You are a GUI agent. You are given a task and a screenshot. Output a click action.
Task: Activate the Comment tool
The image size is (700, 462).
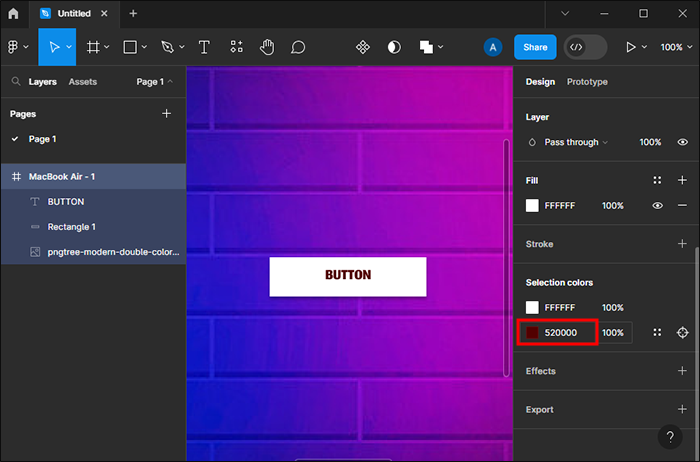pyautogui.click(x=298, y=47)
